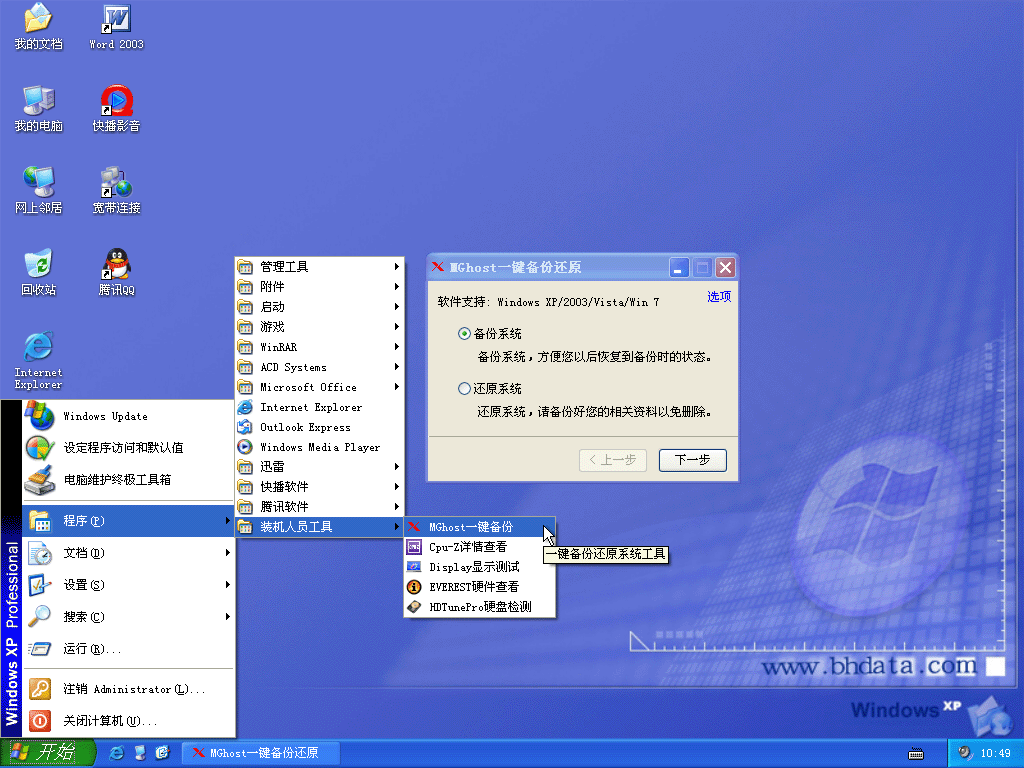Click the disabled 上一步 button
The width and height of the screenshot is (1024, 768).
pyautogui.click(x=613, y=460)
